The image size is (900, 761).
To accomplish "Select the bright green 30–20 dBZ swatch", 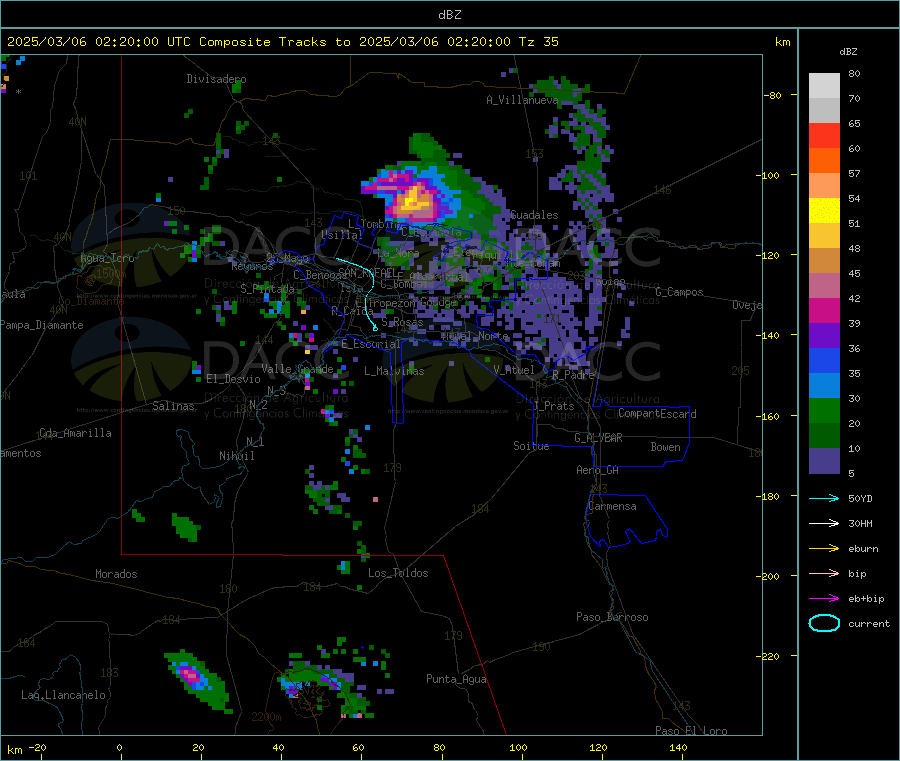I will [824, 410].
